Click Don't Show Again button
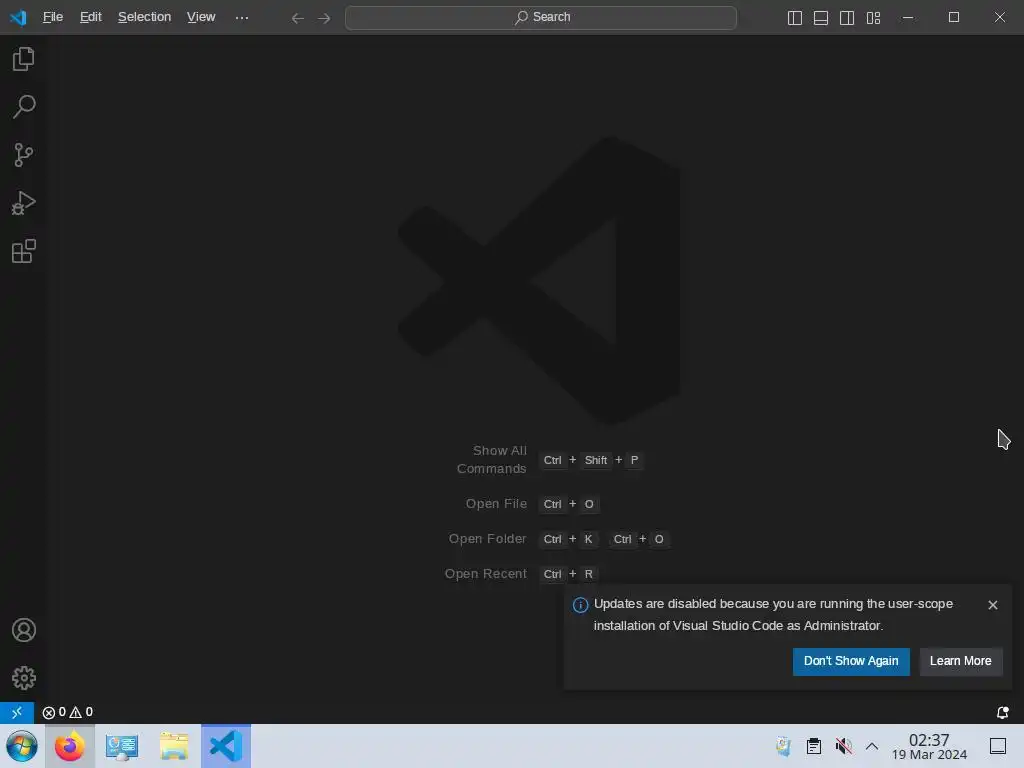This screenshot has width=1024, height=768. 851,661
